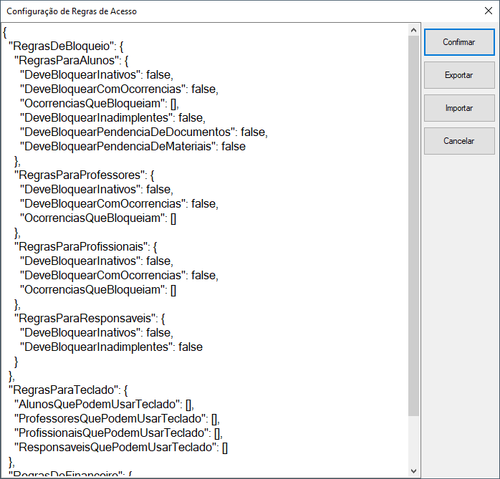Screen dimensions: 500x479
Task: Click the "ProfessoresQuePodemUsarTeclado" line
Action: [117, 419]
